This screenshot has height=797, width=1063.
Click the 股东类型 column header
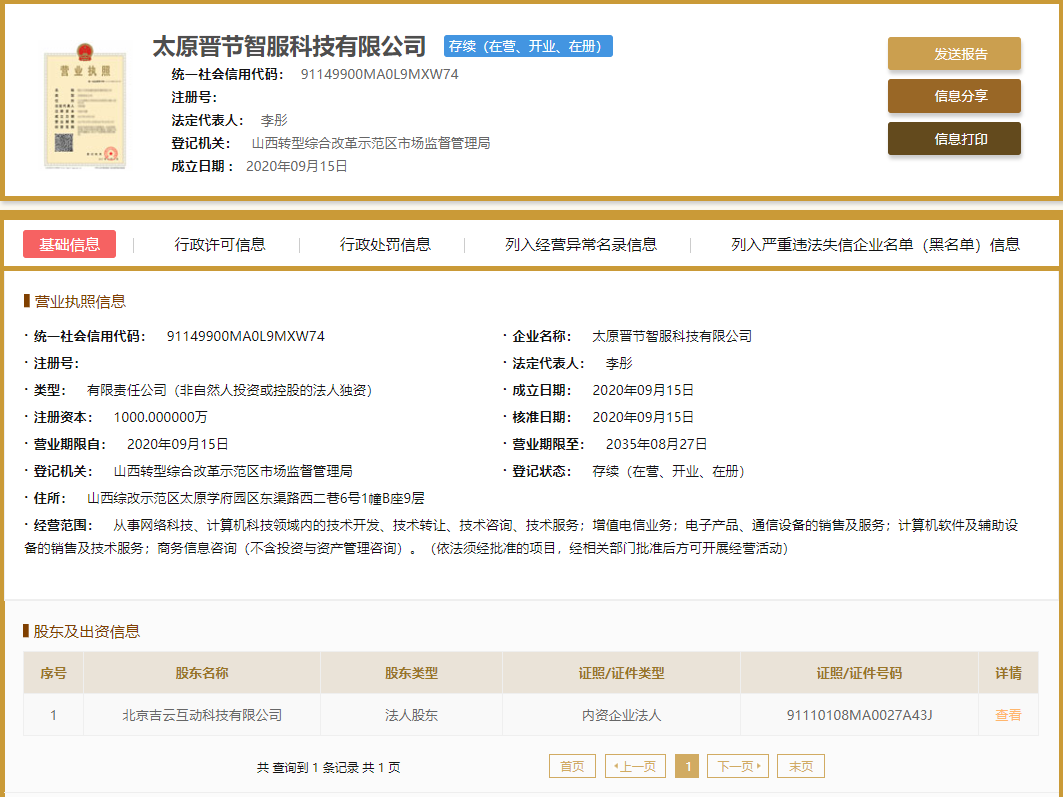[x=412, y=673]
